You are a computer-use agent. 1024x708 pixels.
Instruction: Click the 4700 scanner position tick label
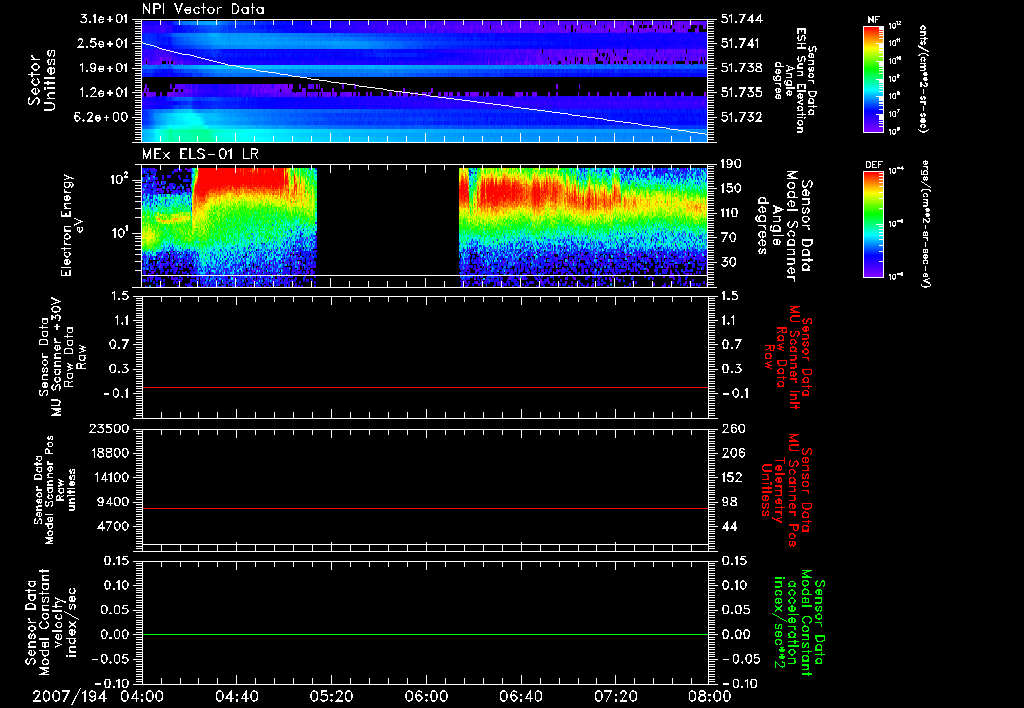point(112,526)
